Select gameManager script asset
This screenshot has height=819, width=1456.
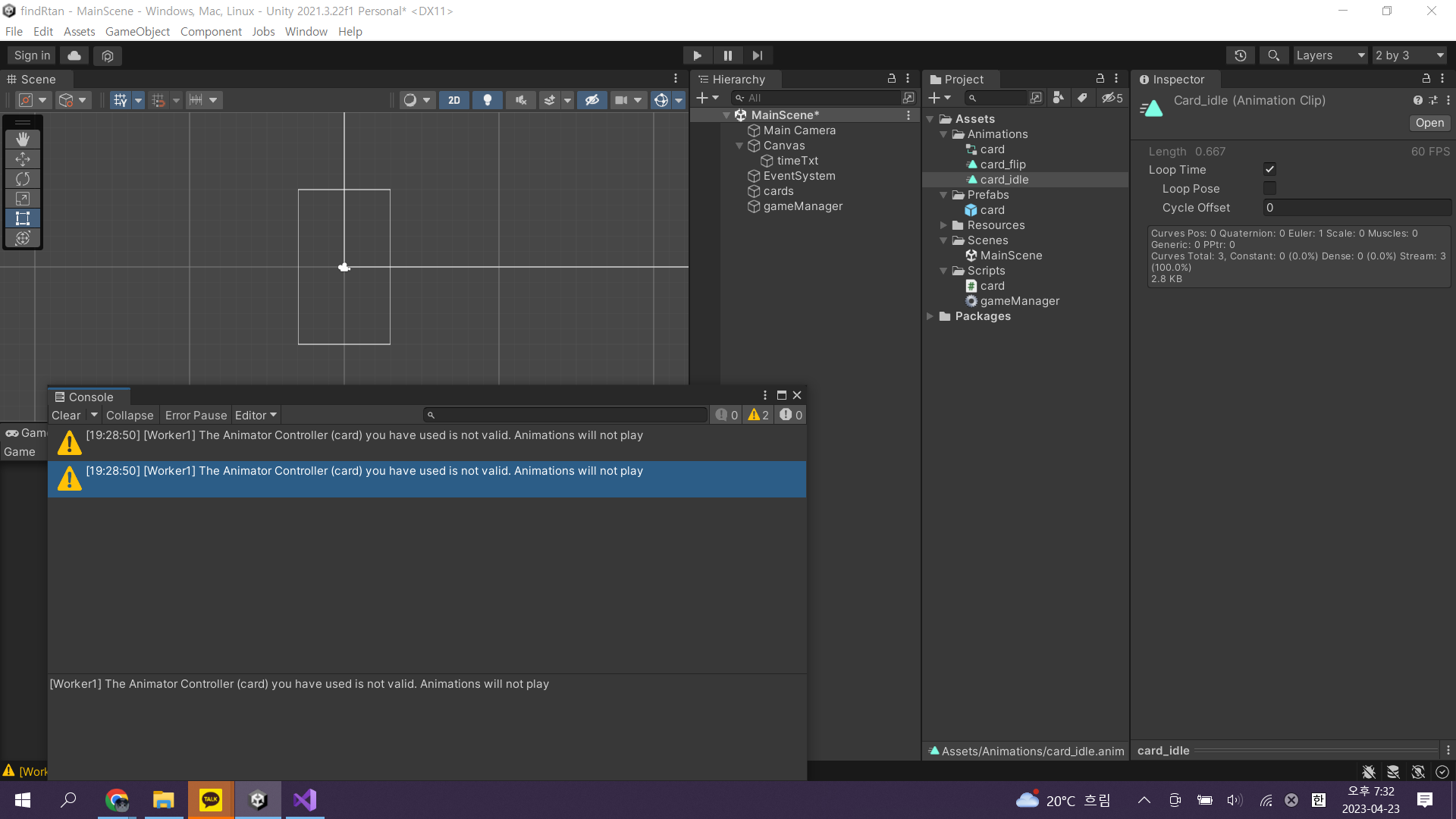(x=1019, y=301)
